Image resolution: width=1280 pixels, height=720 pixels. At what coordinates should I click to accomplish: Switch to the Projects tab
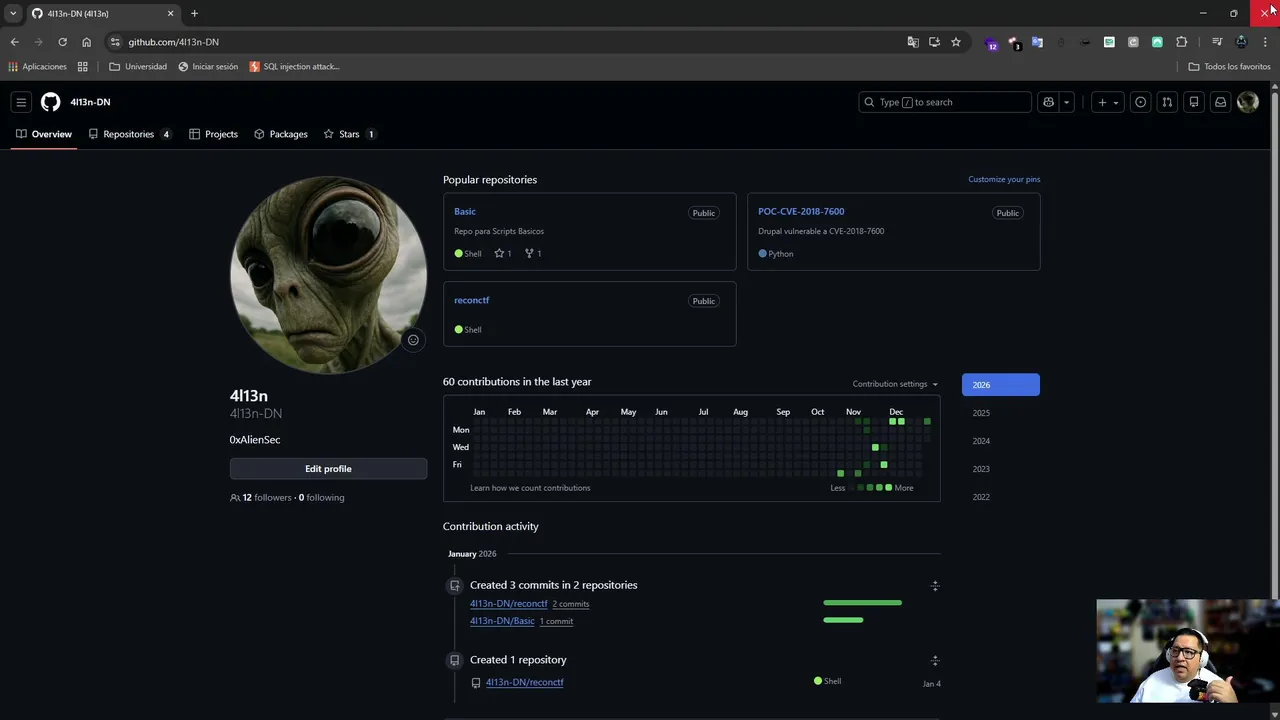point(214,134)
